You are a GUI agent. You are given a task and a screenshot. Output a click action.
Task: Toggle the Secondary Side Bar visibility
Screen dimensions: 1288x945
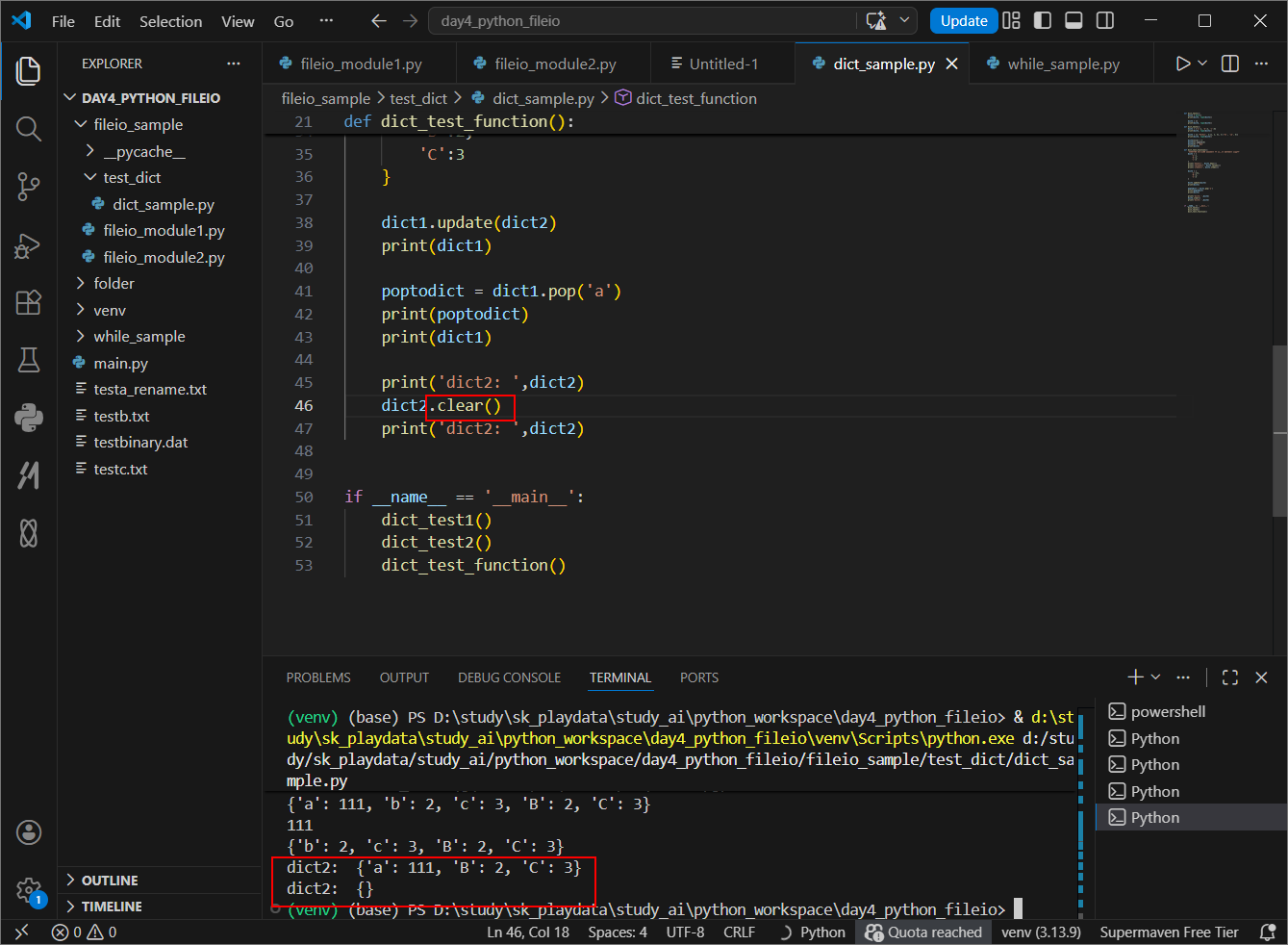[1106, 20]
